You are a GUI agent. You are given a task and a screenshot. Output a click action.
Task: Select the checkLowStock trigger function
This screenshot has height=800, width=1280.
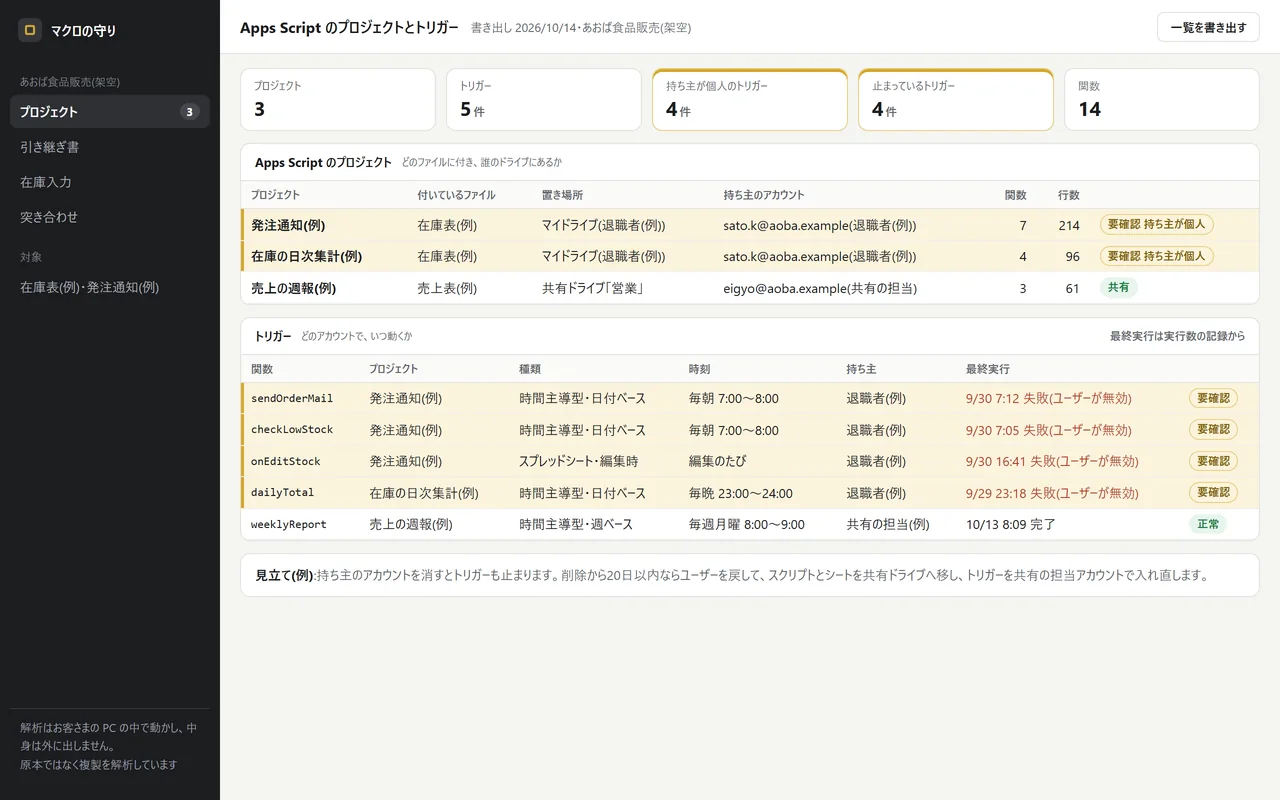[x=292, y=430]
